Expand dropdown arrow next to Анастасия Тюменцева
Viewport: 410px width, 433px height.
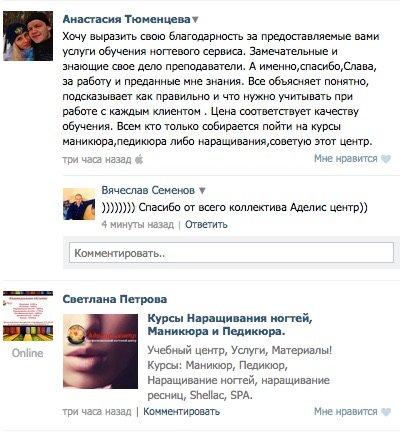(195, 20)
